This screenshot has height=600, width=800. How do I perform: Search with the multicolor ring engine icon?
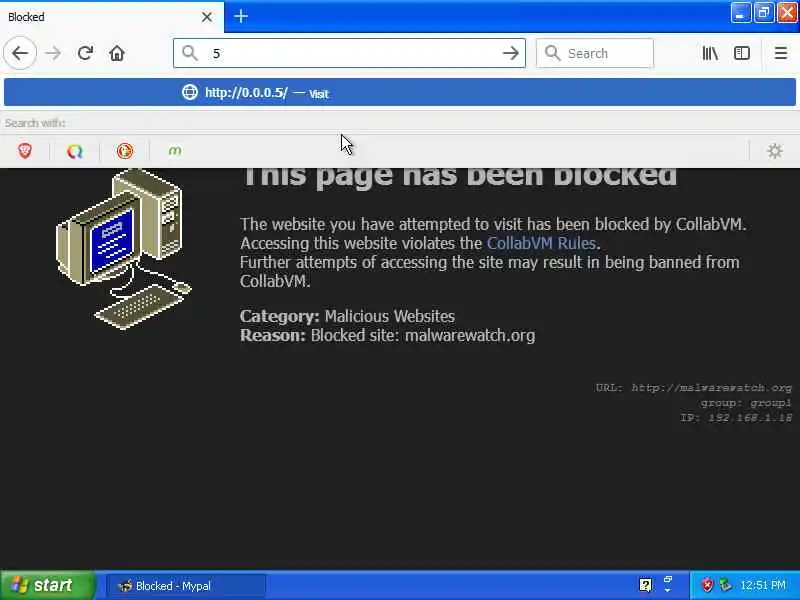pyautogui.click(x=75, y=151)
